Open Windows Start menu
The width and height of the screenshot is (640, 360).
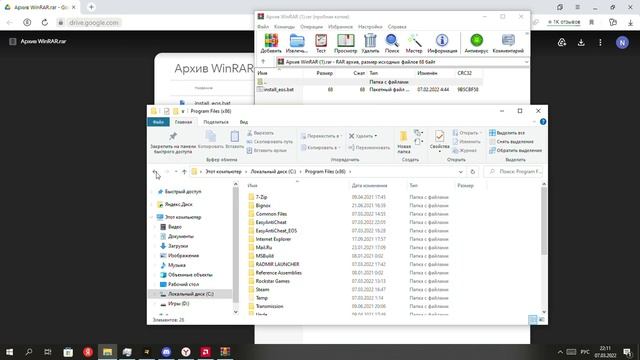[x=9, y=351]
